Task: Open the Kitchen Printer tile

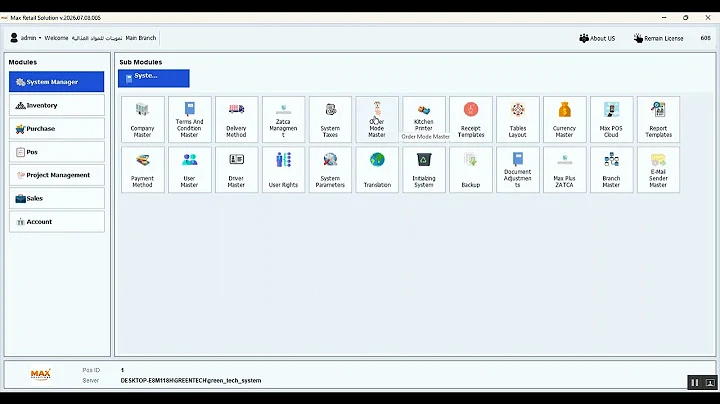Action: pos(424,119)
